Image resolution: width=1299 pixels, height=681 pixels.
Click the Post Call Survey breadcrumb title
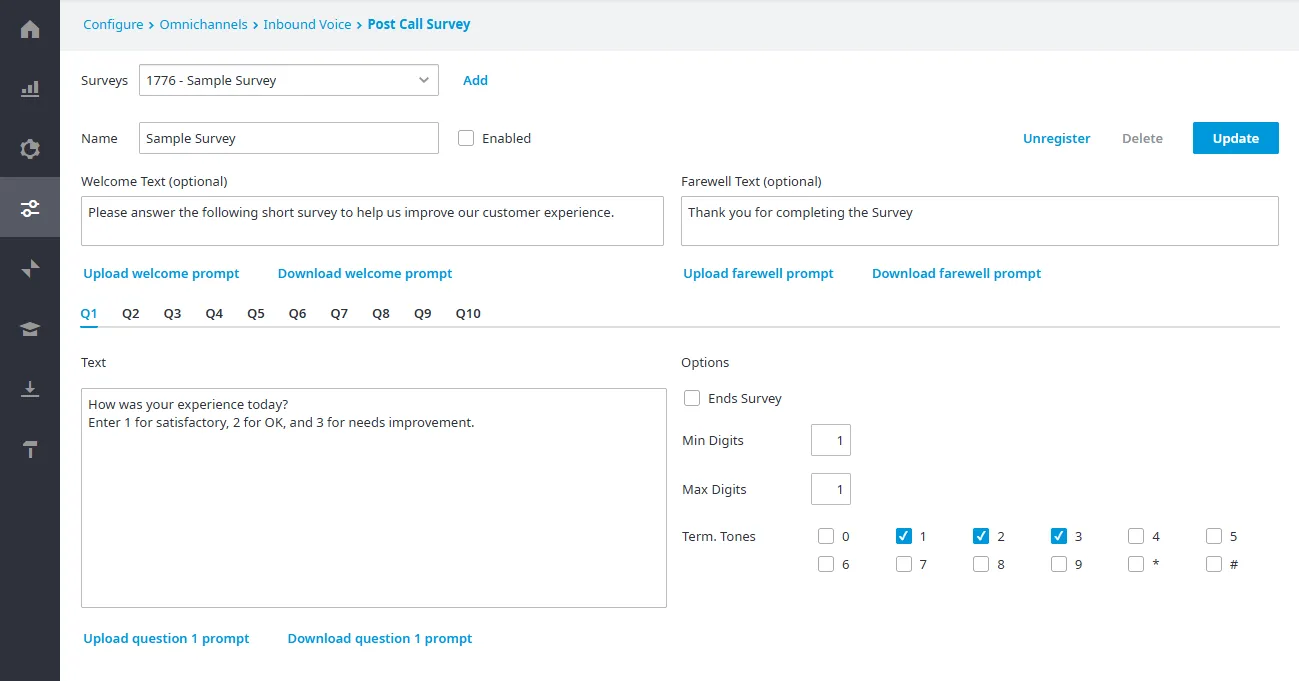coord(419,24)
